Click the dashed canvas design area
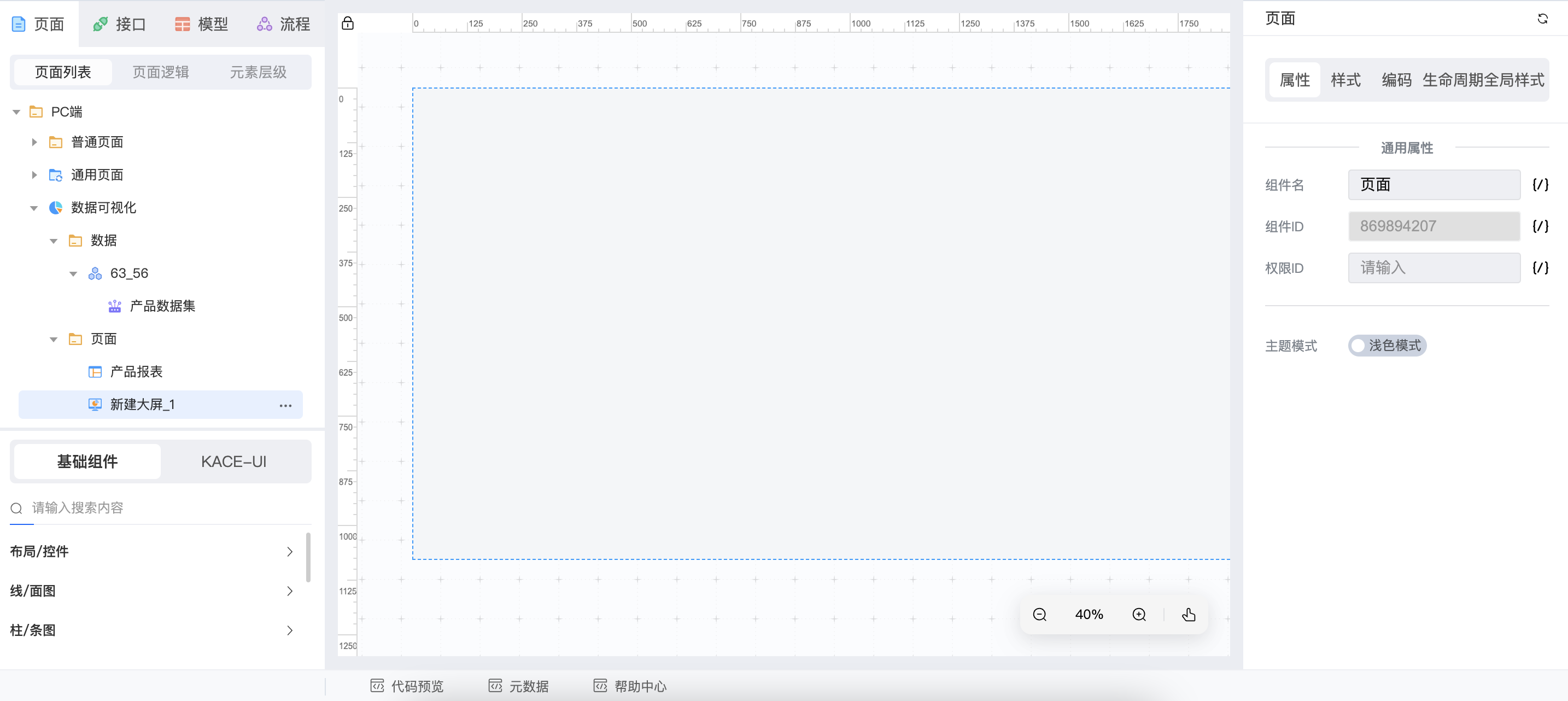The width and height of the screenshot is (1568, 701). tap(821, 323)
